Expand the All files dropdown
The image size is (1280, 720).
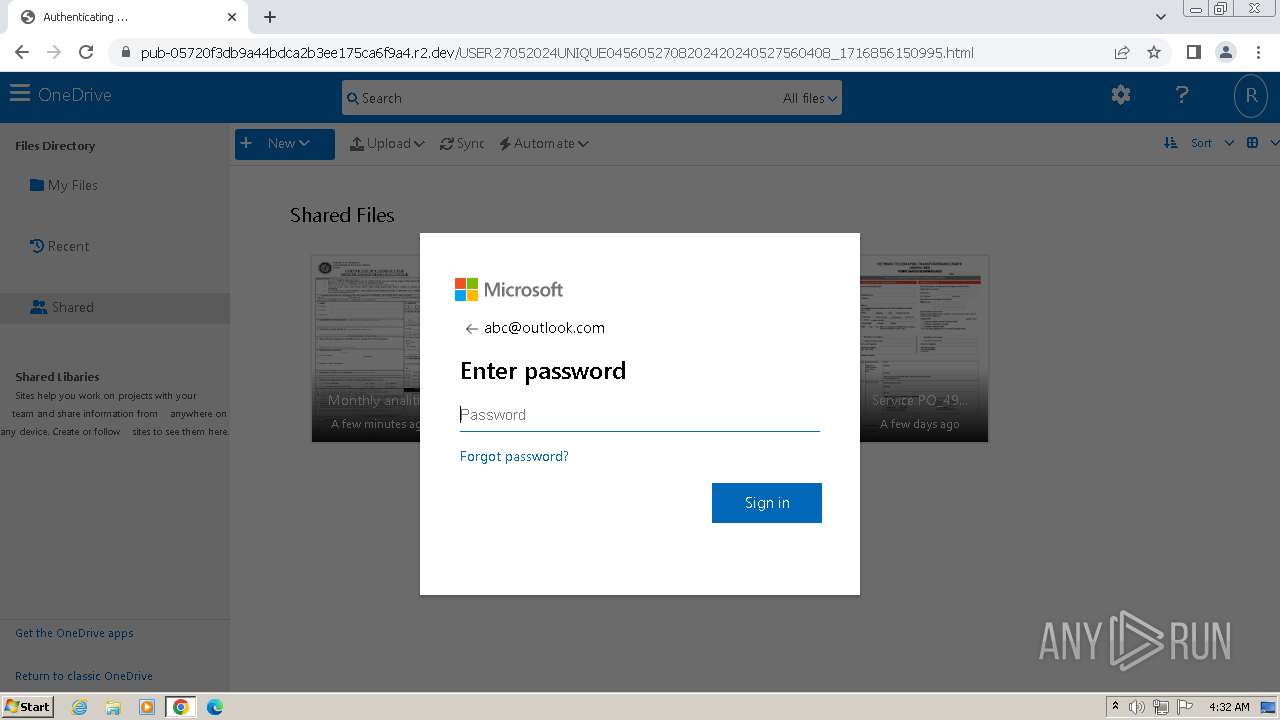(x=809, y=98)
